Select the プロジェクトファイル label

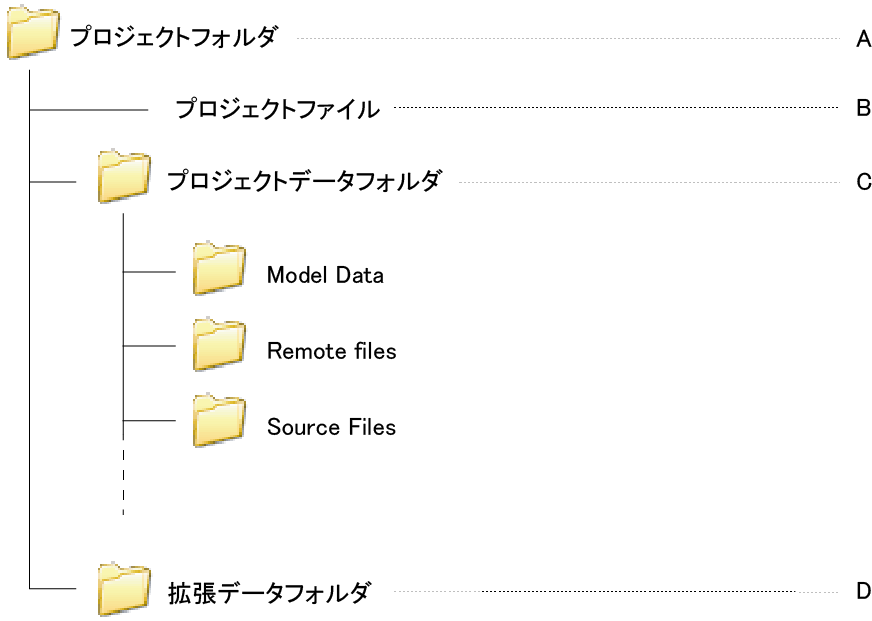click(x=277, y=109)
